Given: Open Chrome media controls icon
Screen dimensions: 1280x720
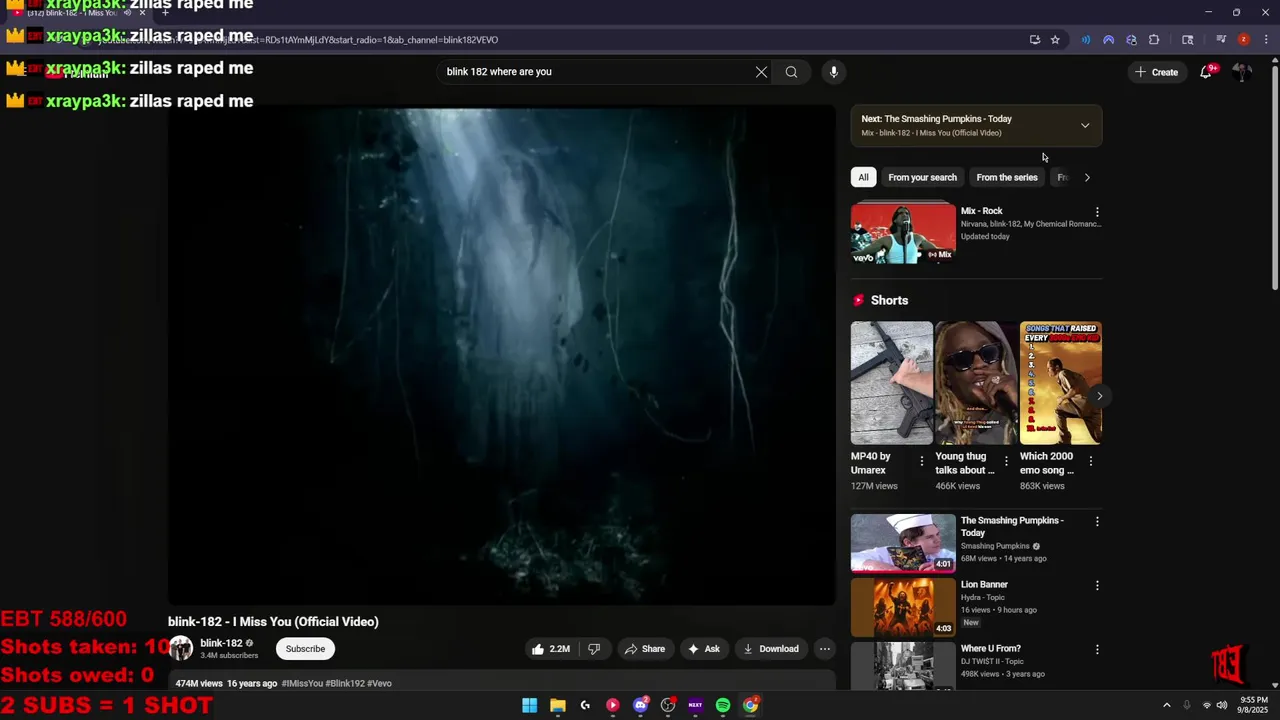Looking at the screenshot, I should coord(1221,40).
